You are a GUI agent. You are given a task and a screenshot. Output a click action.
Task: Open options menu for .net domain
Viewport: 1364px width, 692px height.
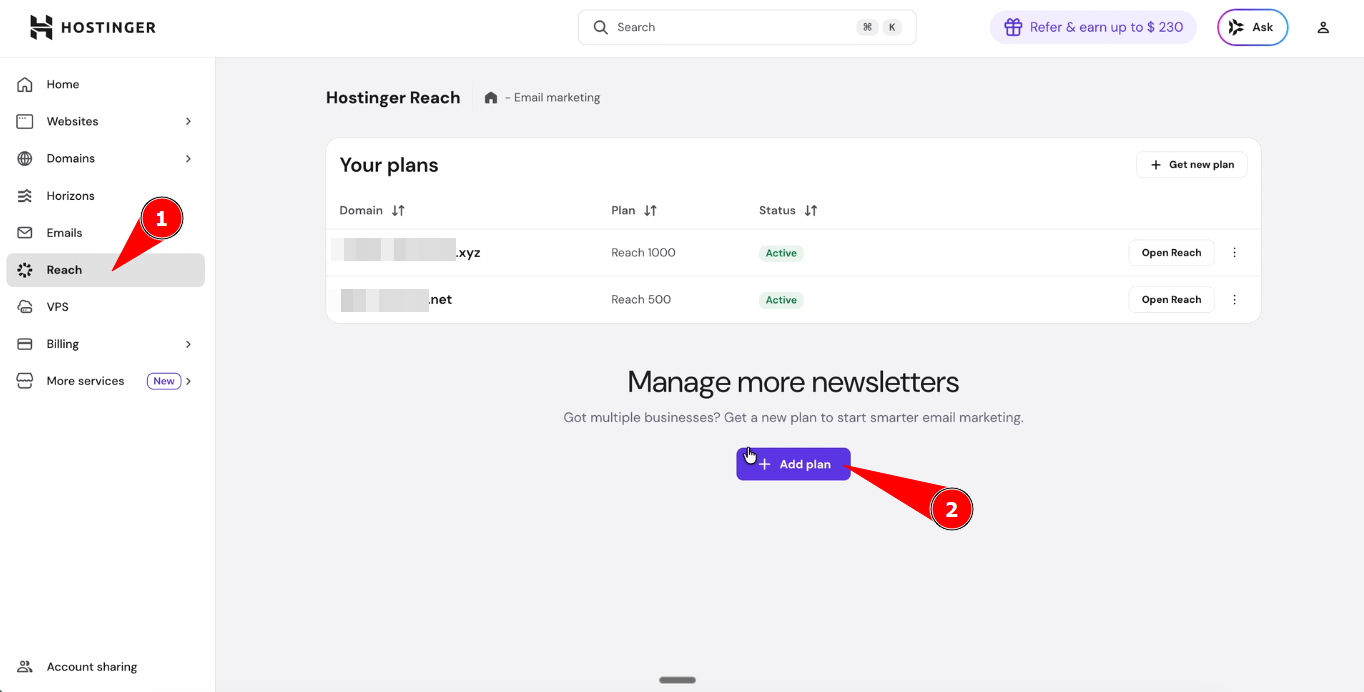(1234, 300)
